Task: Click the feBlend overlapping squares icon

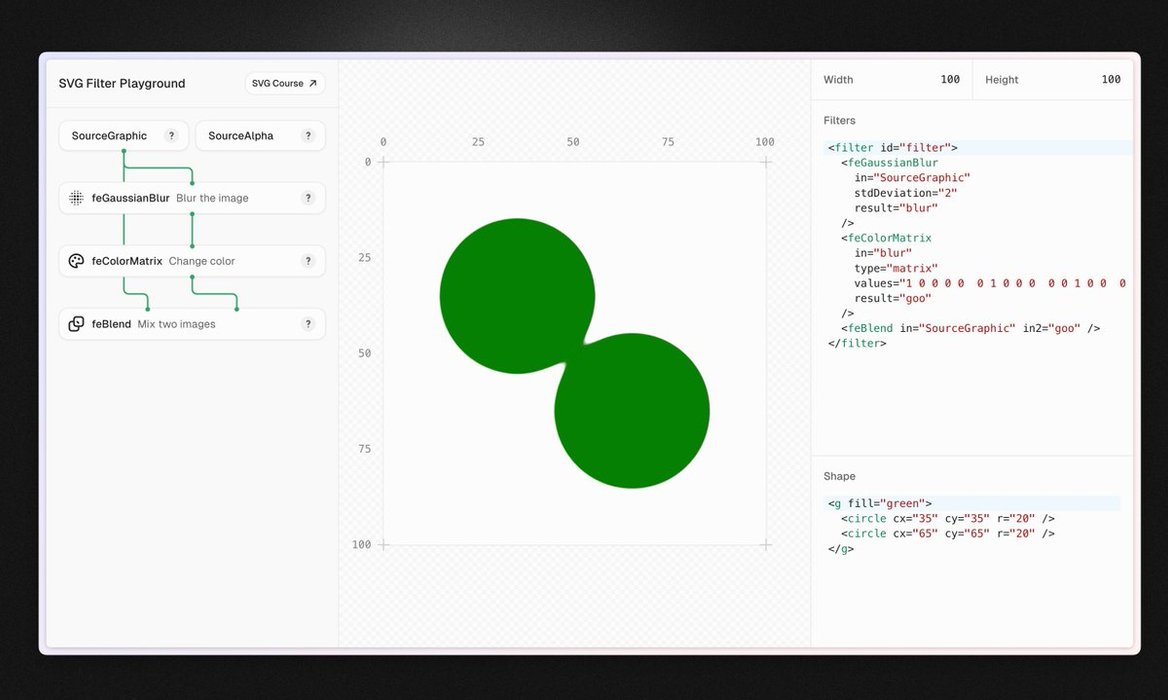Action: click(x=76, y=324)
